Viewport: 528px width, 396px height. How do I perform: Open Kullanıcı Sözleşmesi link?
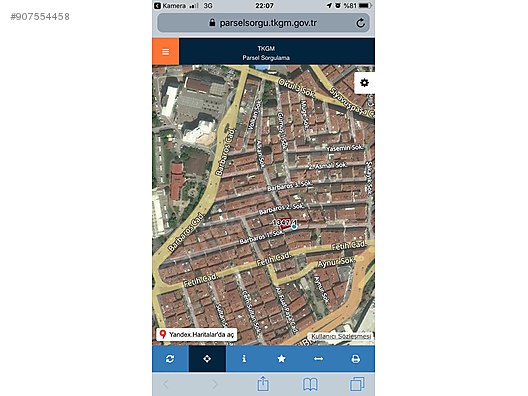[x=340, y=336]
